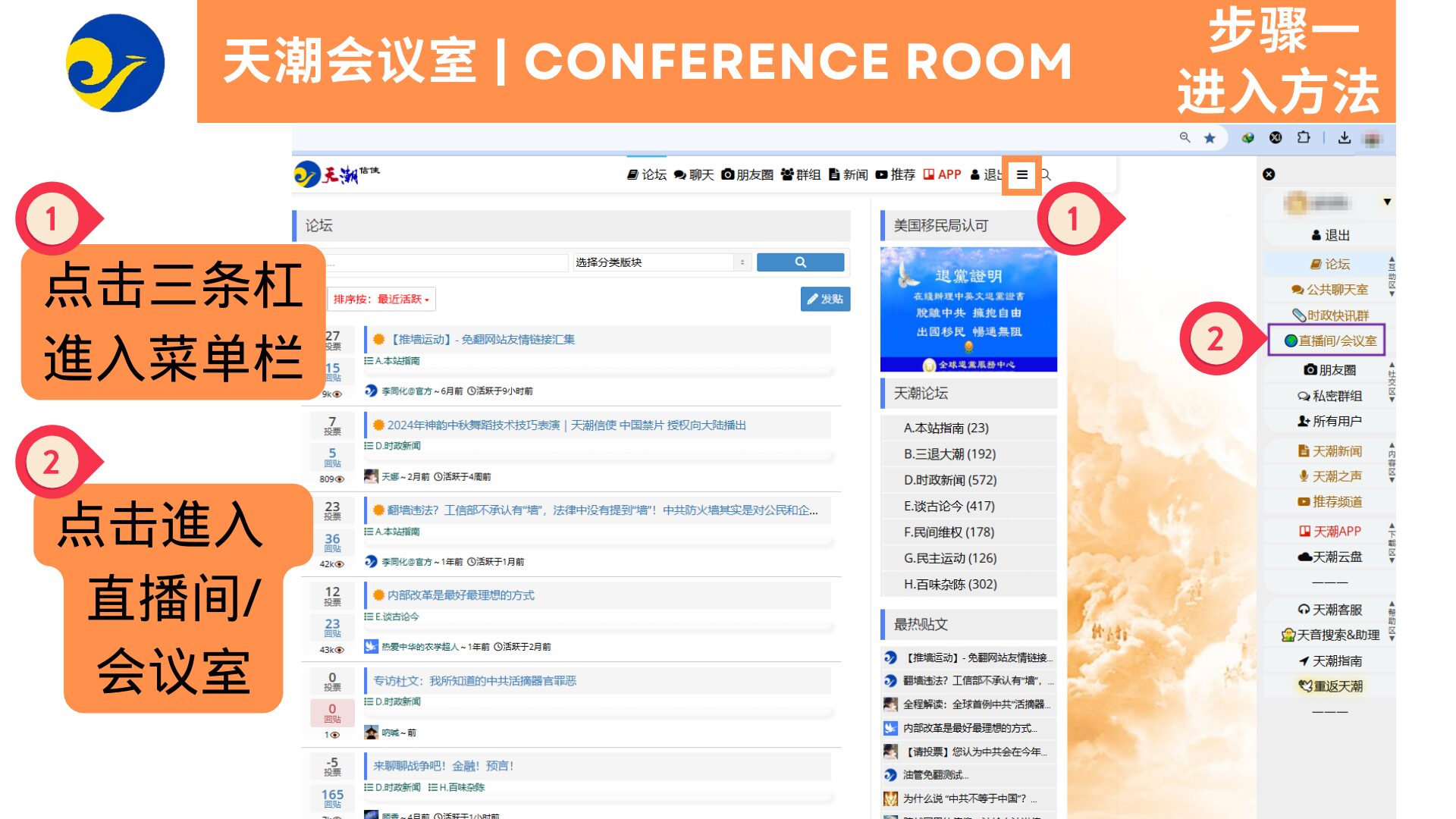This screenshot has height=819, width=1456.
Task: Open category D.时政新闻 (572)
Action: click(950, 480)
